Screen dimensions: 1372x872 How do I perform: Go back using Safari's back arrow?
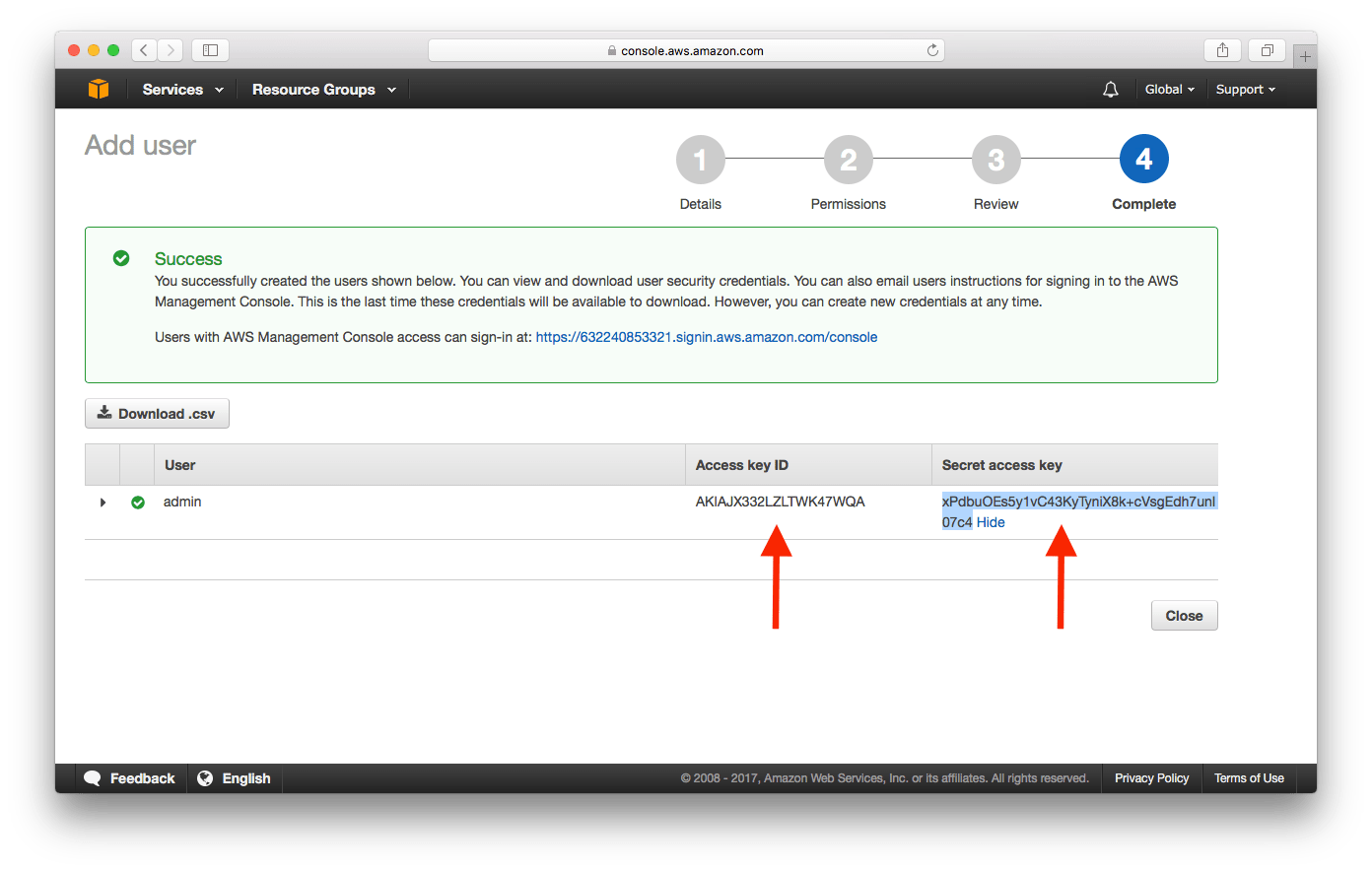click(x=144, y=49)
